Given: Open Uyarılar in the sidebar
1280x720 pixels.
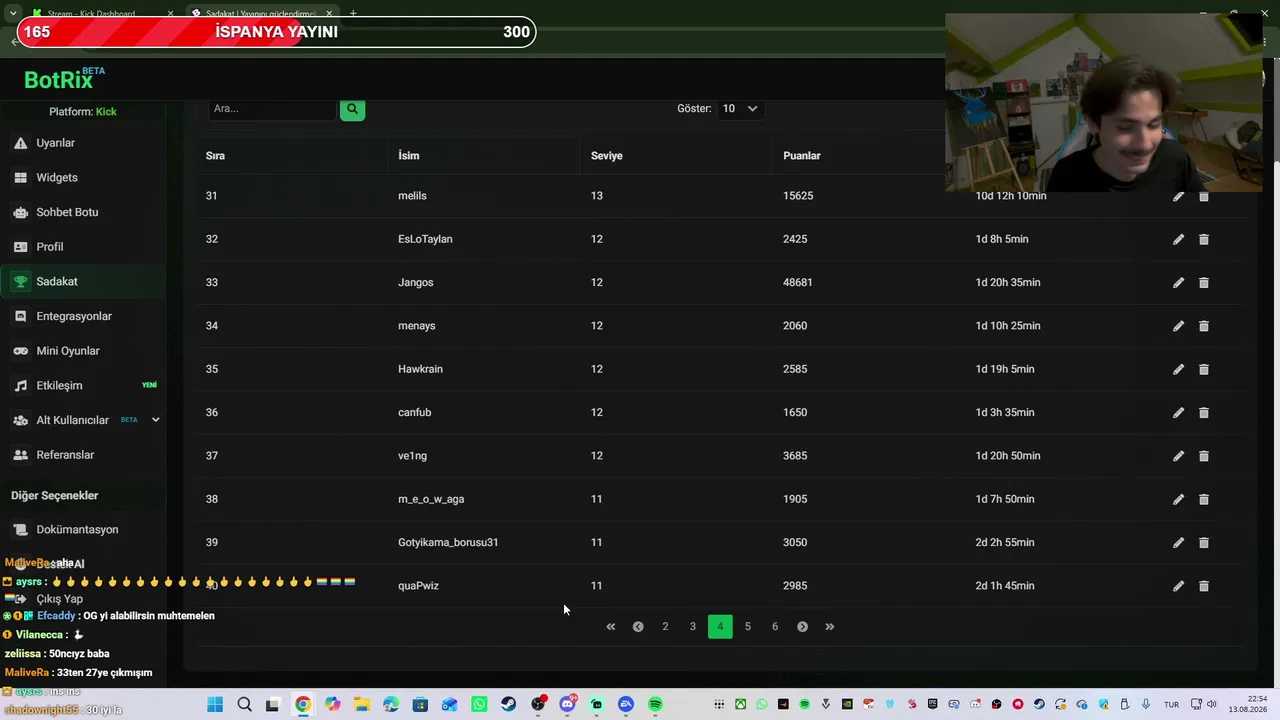Looking at the screenshot, I should (x=83, y=143).
